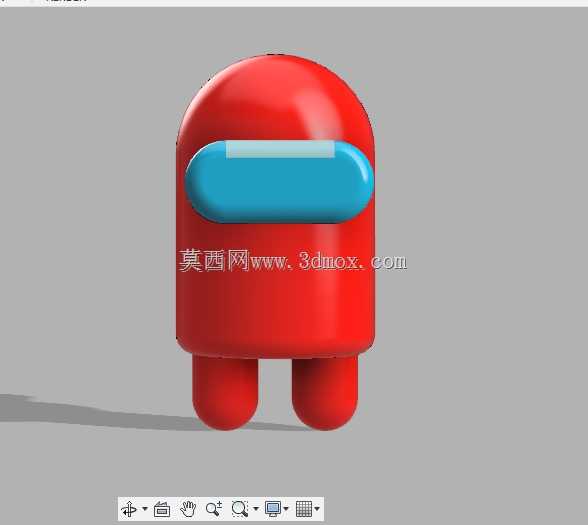The image size is (588, 525).
Task: Select the crewmate's left leg
Action: click(225, 392)
